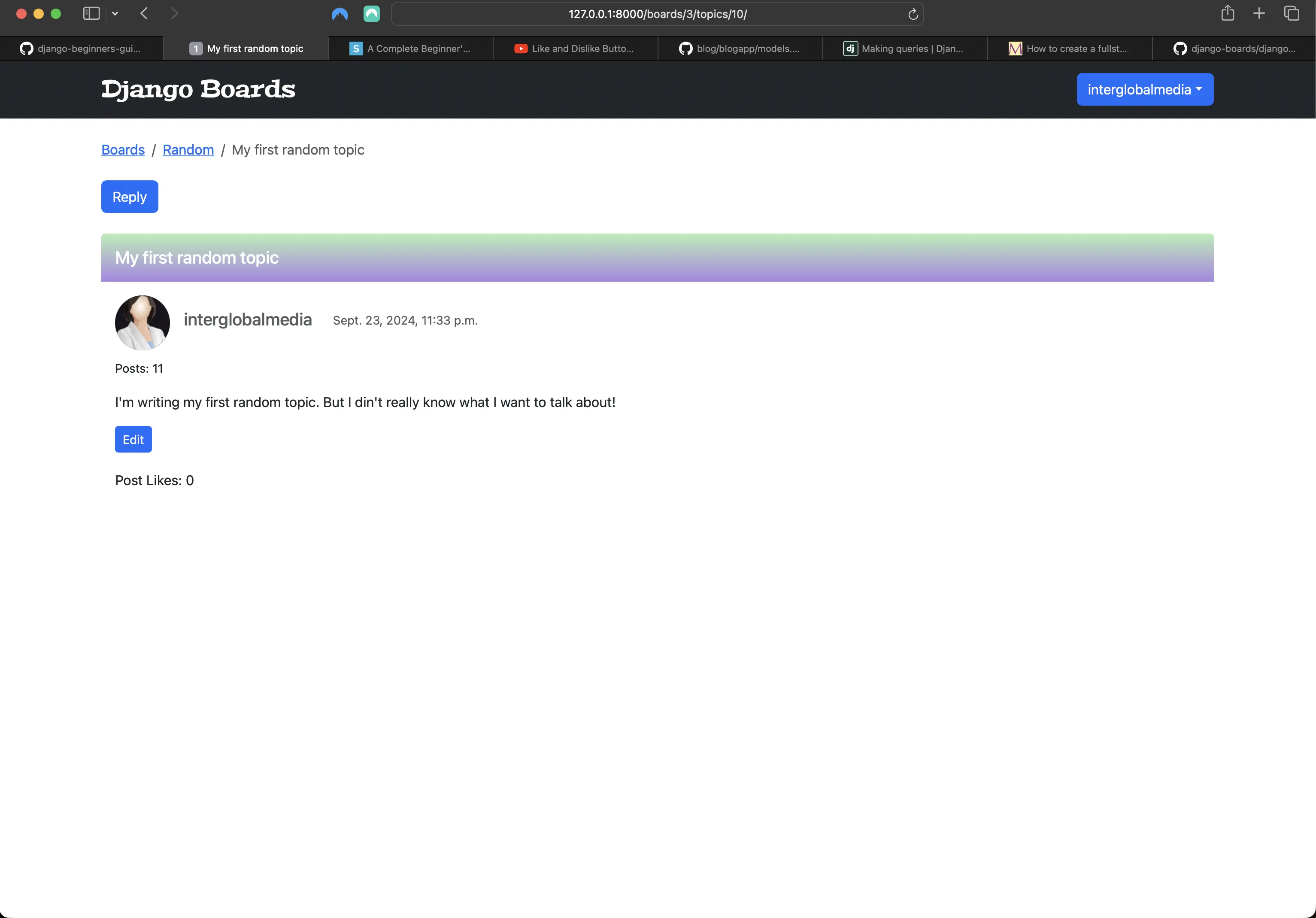
Task: Open the Making queries | Djan... tab
Action: pos(904,49)
